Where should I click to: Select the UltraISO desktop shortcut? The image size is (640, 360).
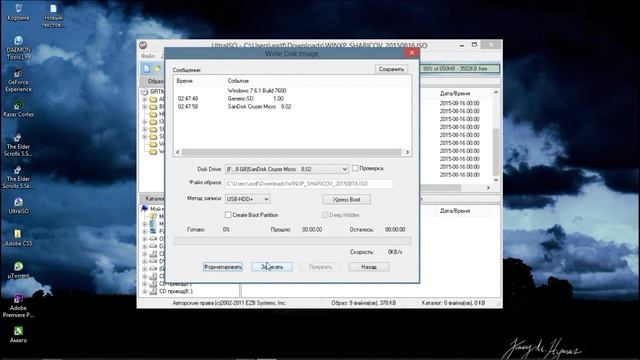pyautogui.click(x=18, y=206)
